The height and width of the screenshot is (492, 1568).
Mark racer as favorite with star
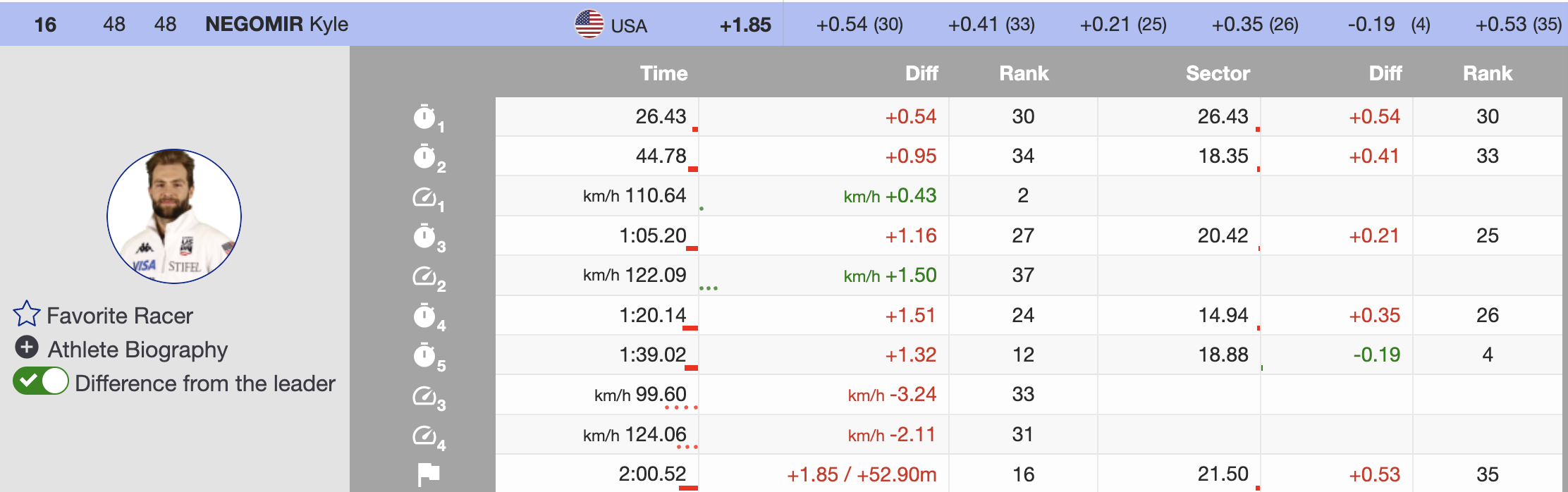tap(27, 314)
